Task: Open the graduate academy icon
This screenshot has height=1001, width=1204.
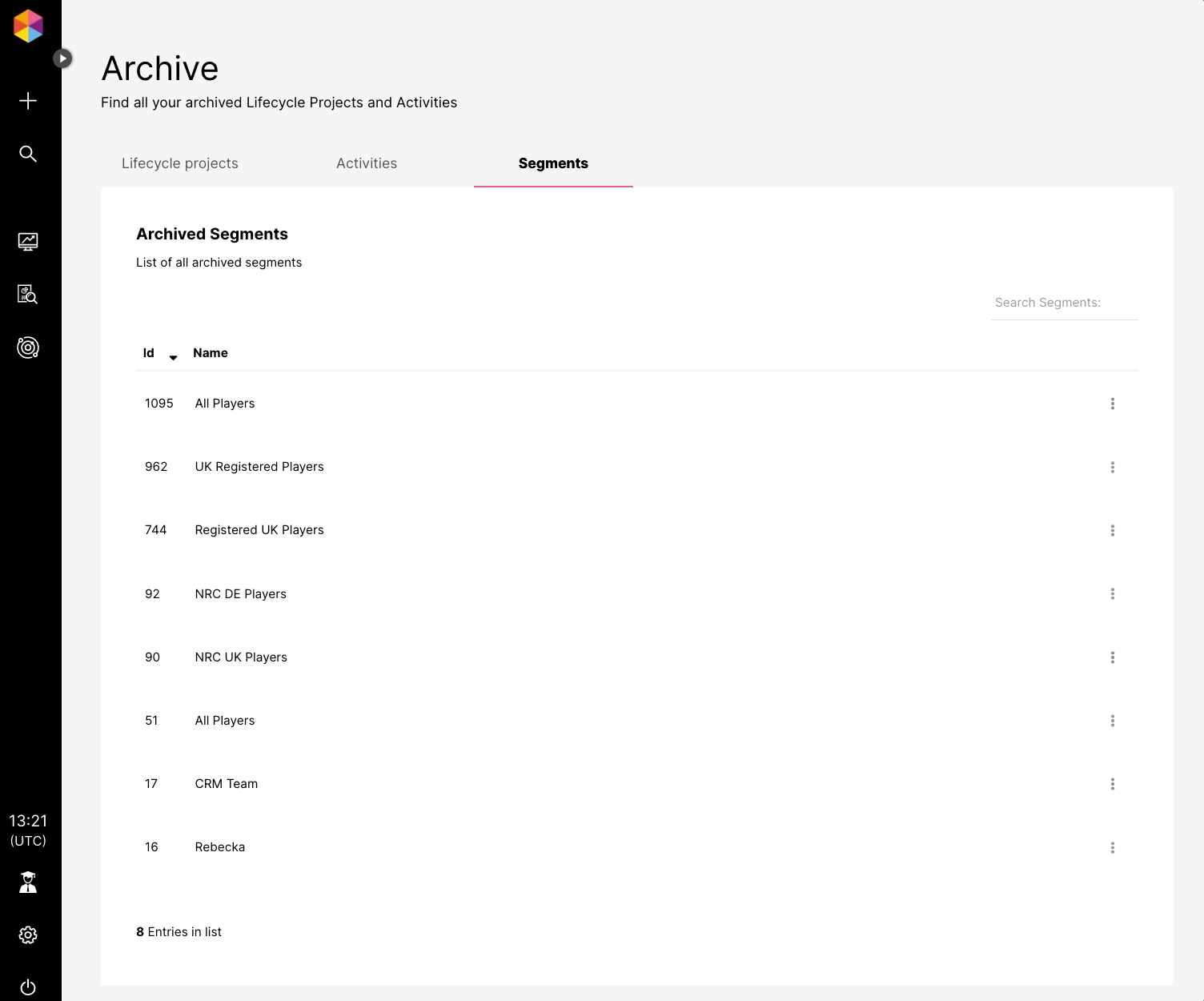Action: pos(28,882)
